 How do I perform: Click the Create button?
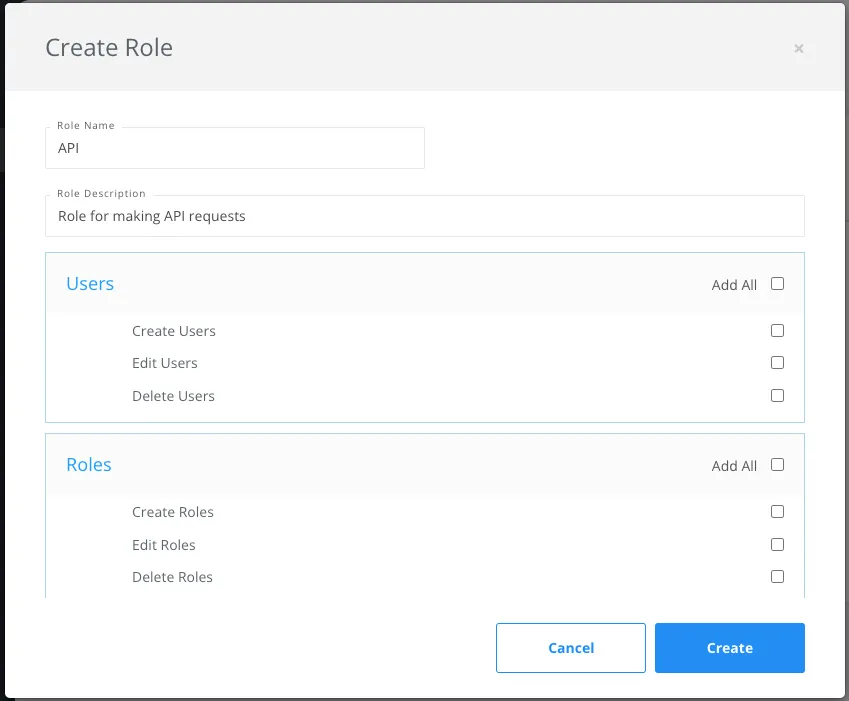pyautogui.click(x=729, y=647)
